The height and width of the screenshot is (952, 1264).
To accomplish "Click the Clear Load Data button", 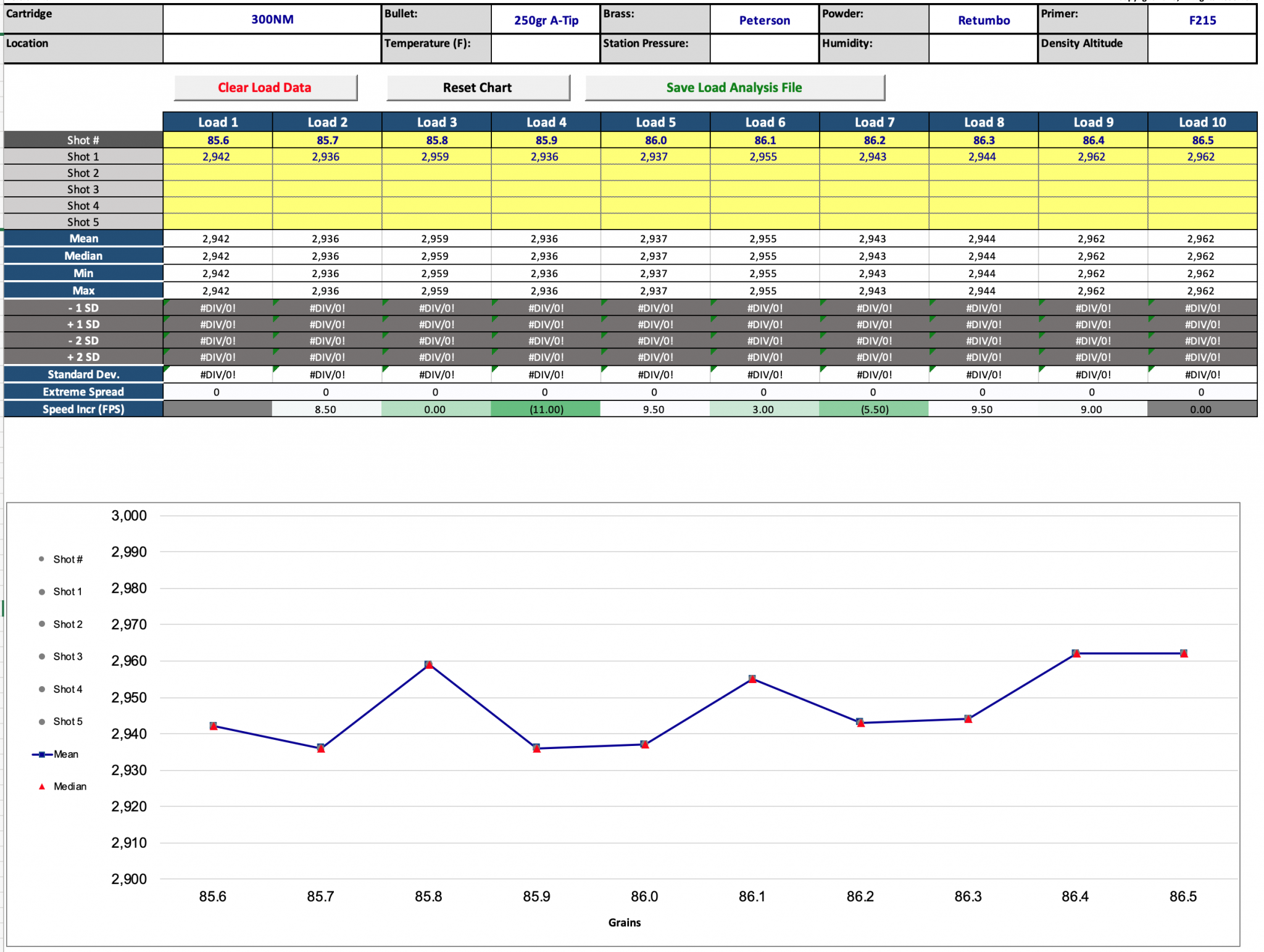I will pyautogui.click(x=265, y=88).
